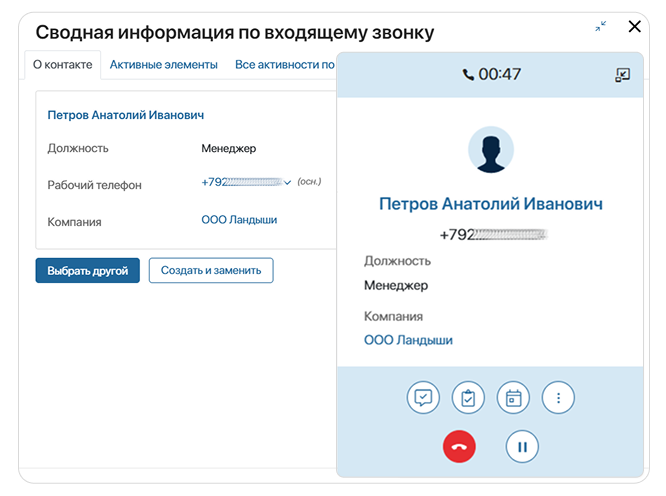Image resolution: width=666 pixels, height=496 pixels.
Task: Click the 'Компания' label in the call card
Action: tap(393, 316)
